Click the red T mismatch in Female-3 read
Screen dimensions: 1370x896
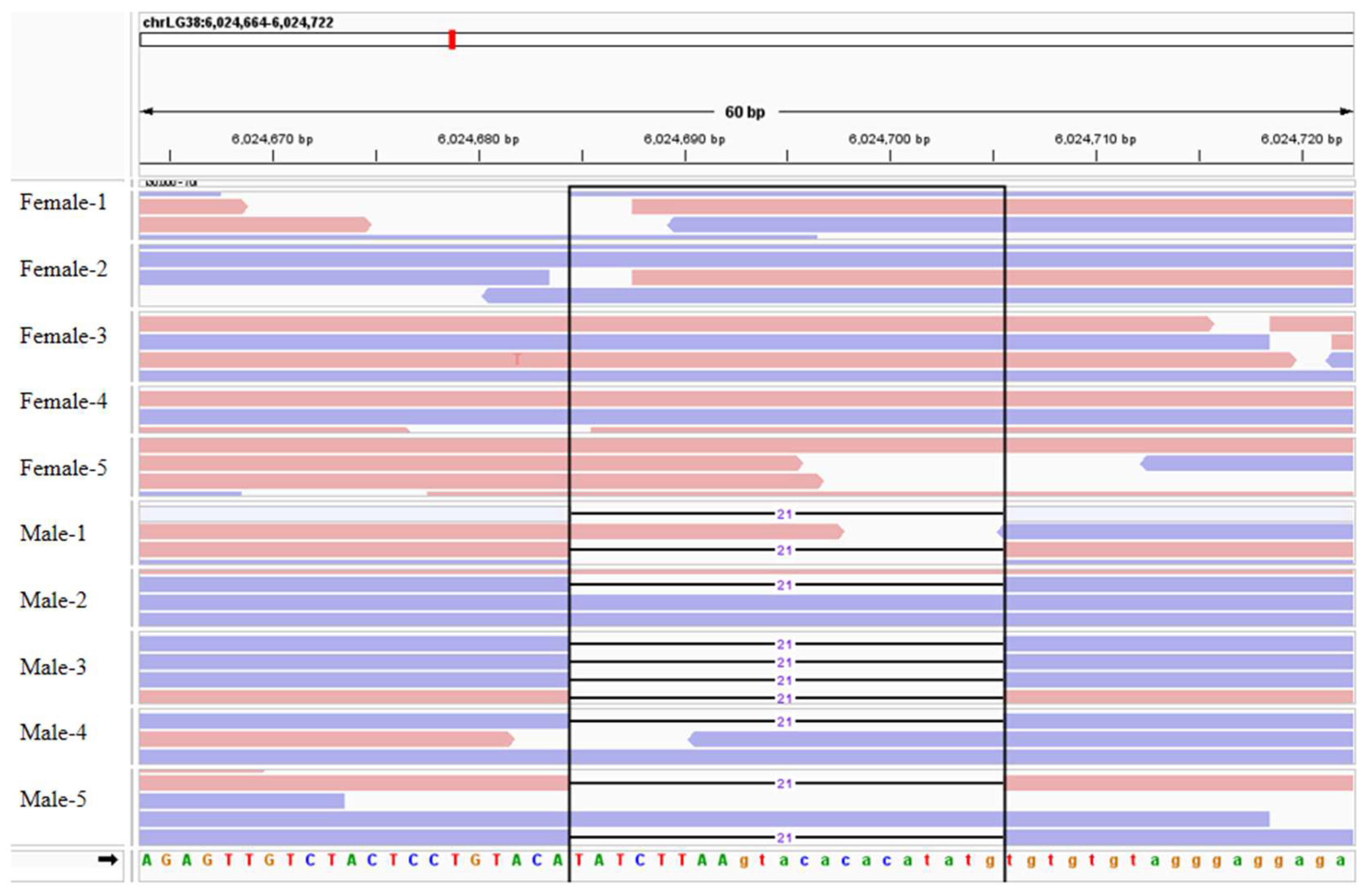517,360
